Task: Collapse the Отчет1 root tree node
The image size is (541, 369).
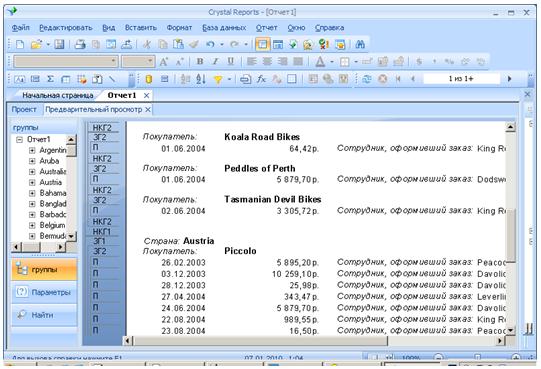Action: tap(20, 140)
